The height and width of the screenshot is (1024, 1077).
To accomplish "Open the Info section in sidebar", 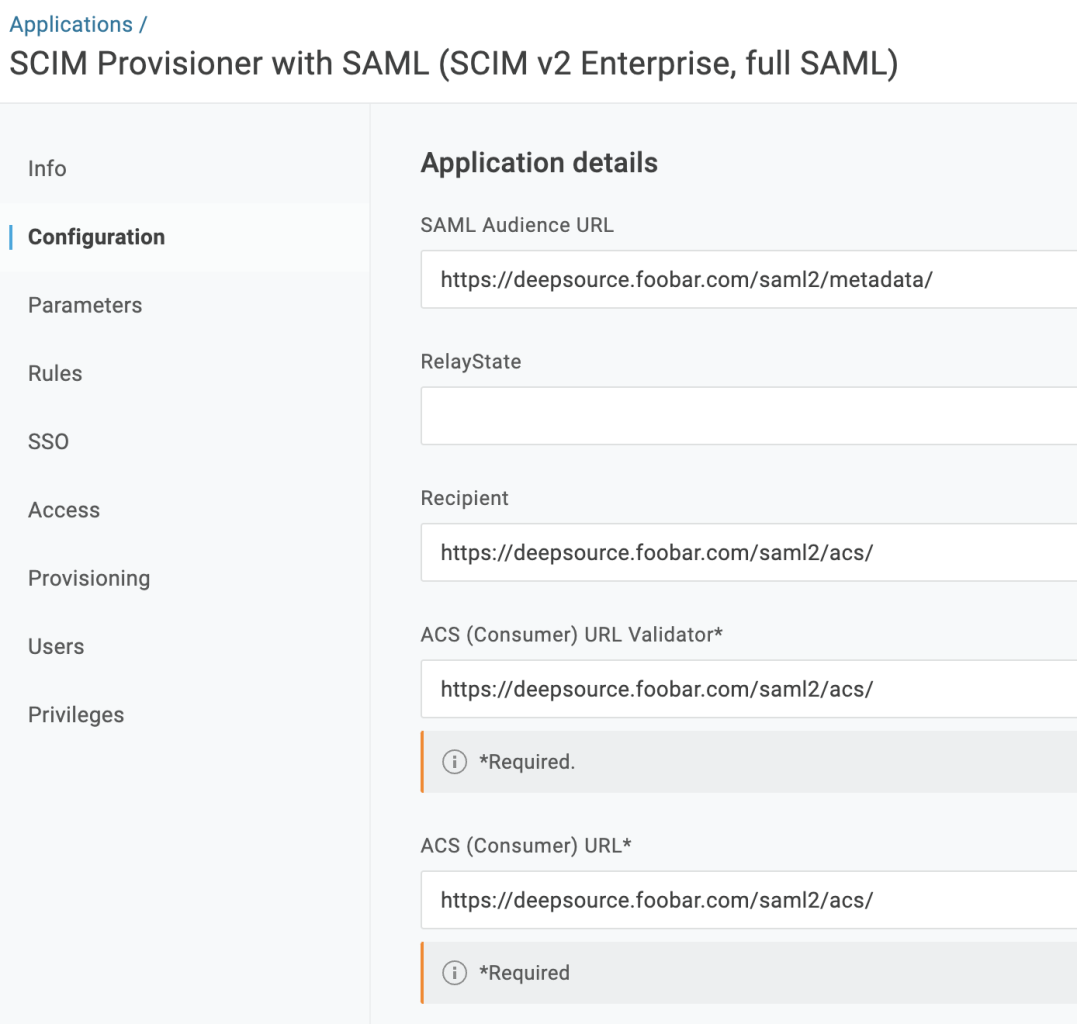I will (47, 168).
